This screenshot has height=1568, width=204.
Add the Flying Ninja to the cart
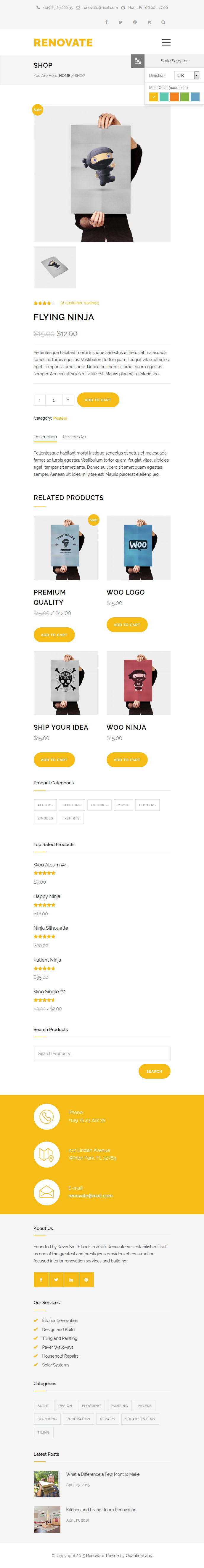click(98, 400)
